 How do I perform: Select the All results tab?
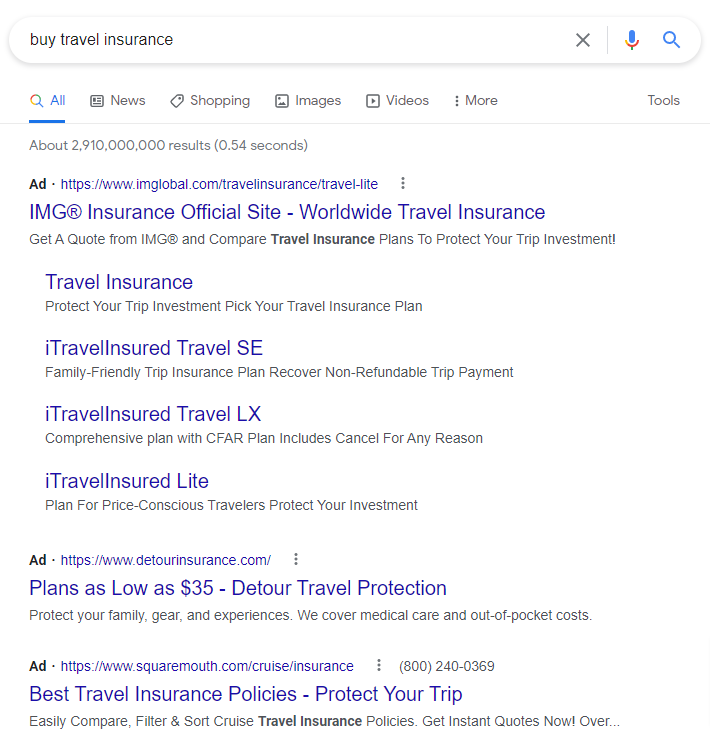pyautogui.click(x=47, y=101)
